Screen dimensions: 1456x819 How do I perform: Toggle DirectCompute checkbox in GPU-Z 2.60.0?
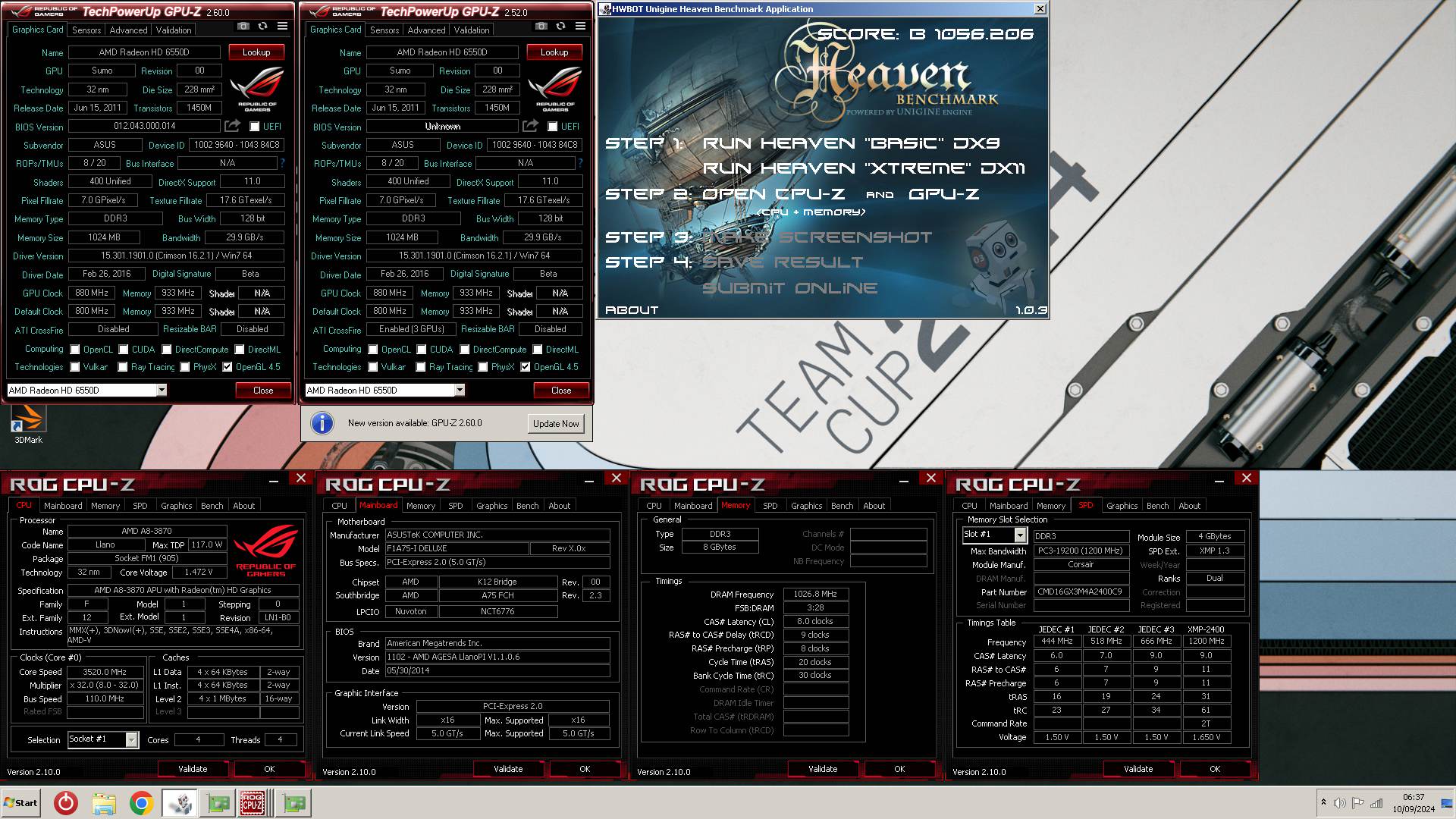tap(167, 350)
